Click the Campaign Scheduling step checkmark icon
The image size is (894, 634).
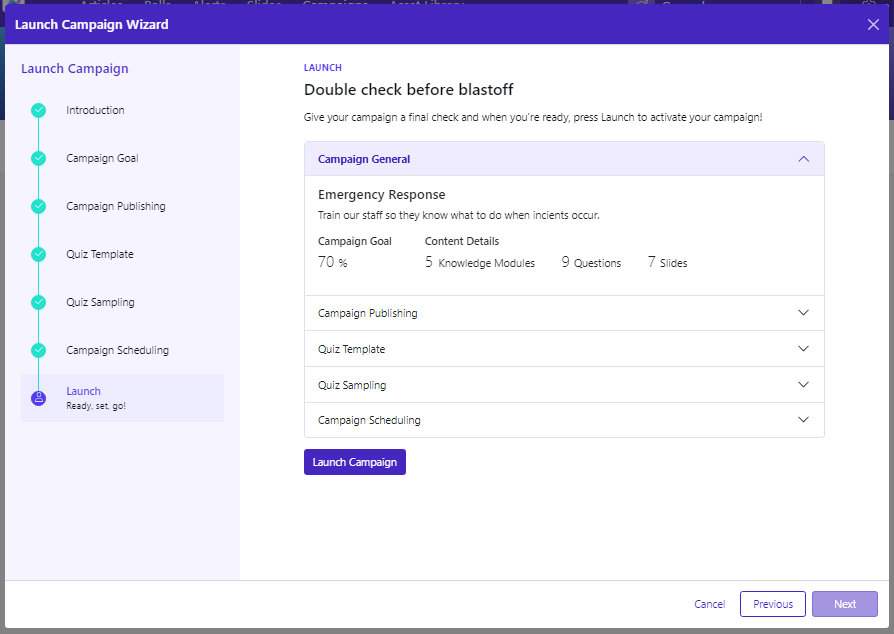pos(39,350)
